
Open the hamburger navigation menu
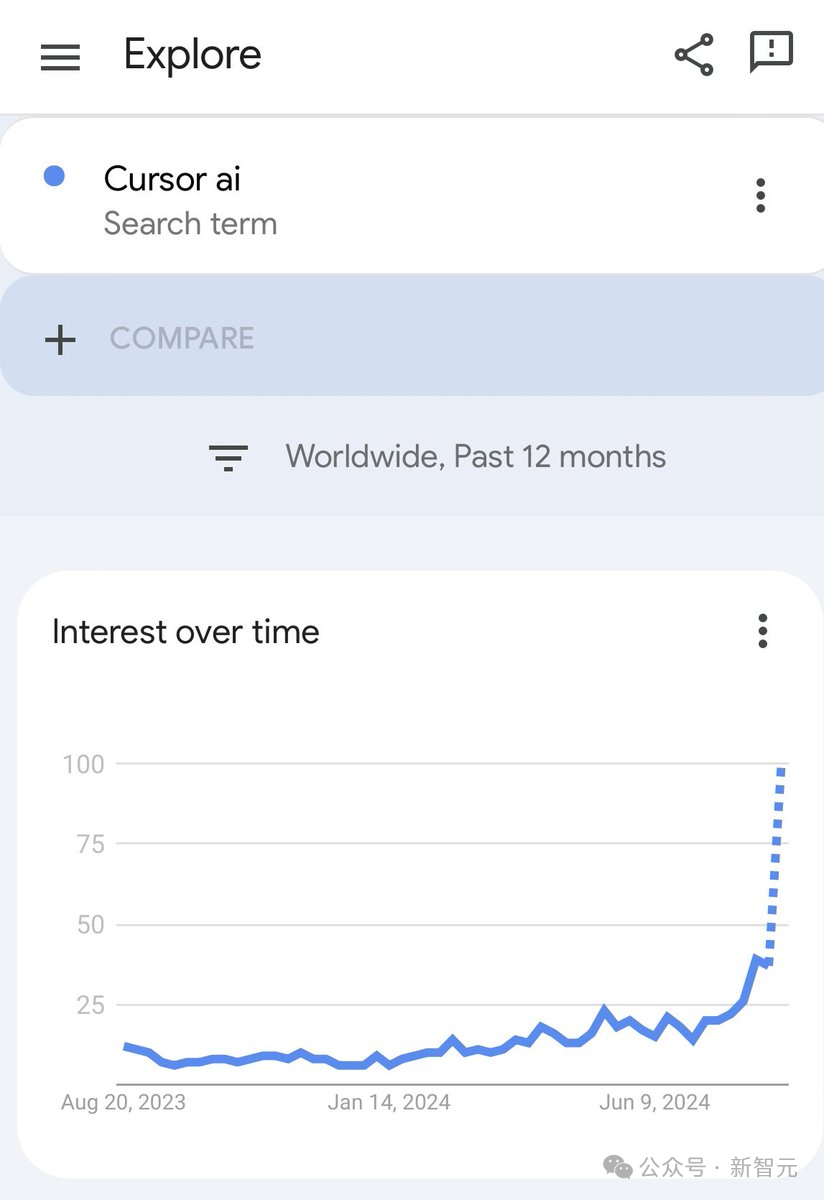[x=60, y=57]
